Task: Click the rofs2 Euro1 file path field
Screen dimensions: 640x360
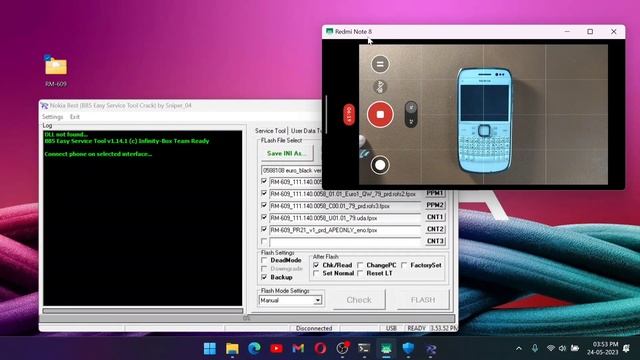Action: (345, 194)
